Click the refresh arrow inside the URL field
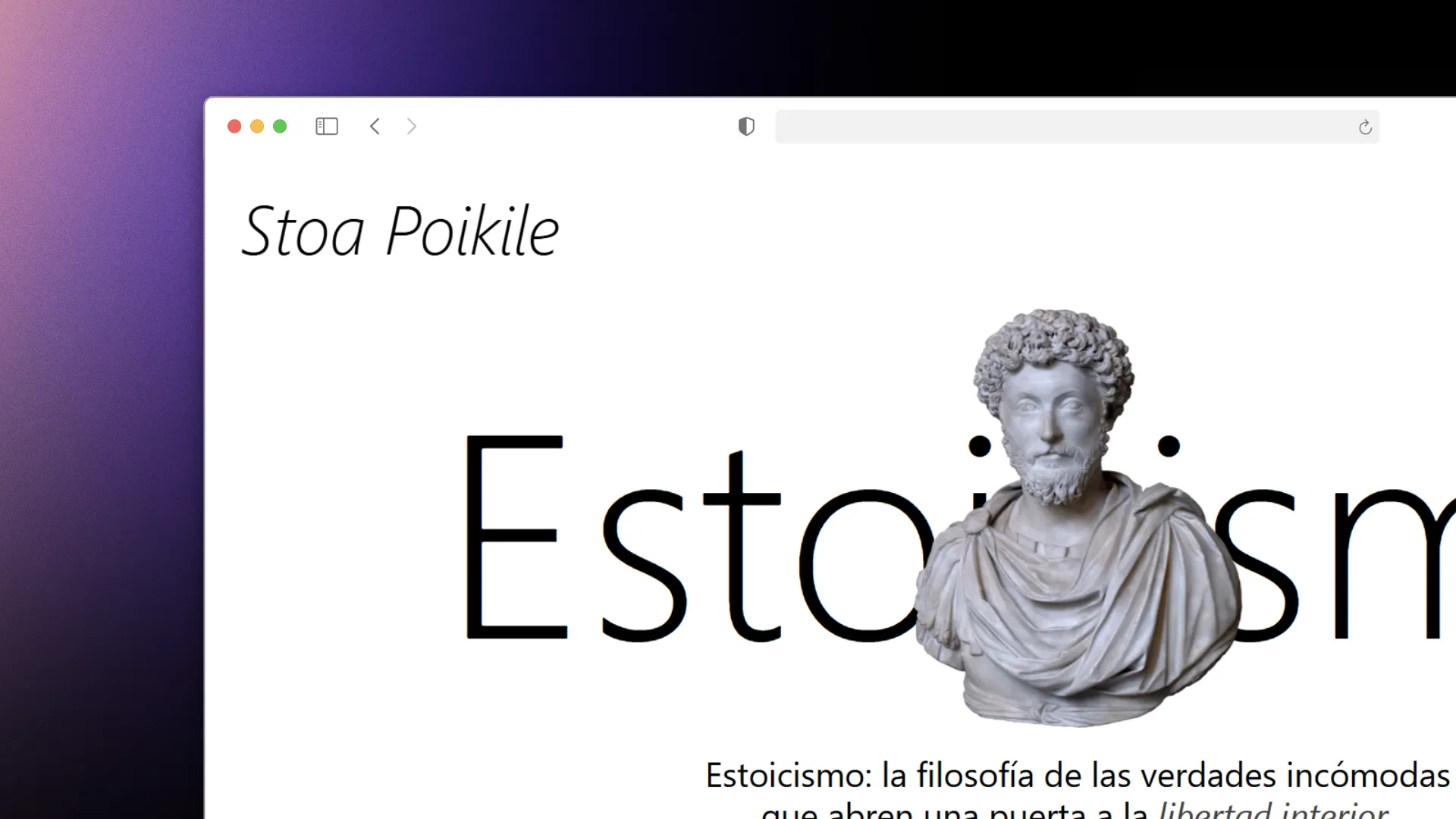Image resolution: width=1456 pixels, height=819 pixels. pos(1366,127)
